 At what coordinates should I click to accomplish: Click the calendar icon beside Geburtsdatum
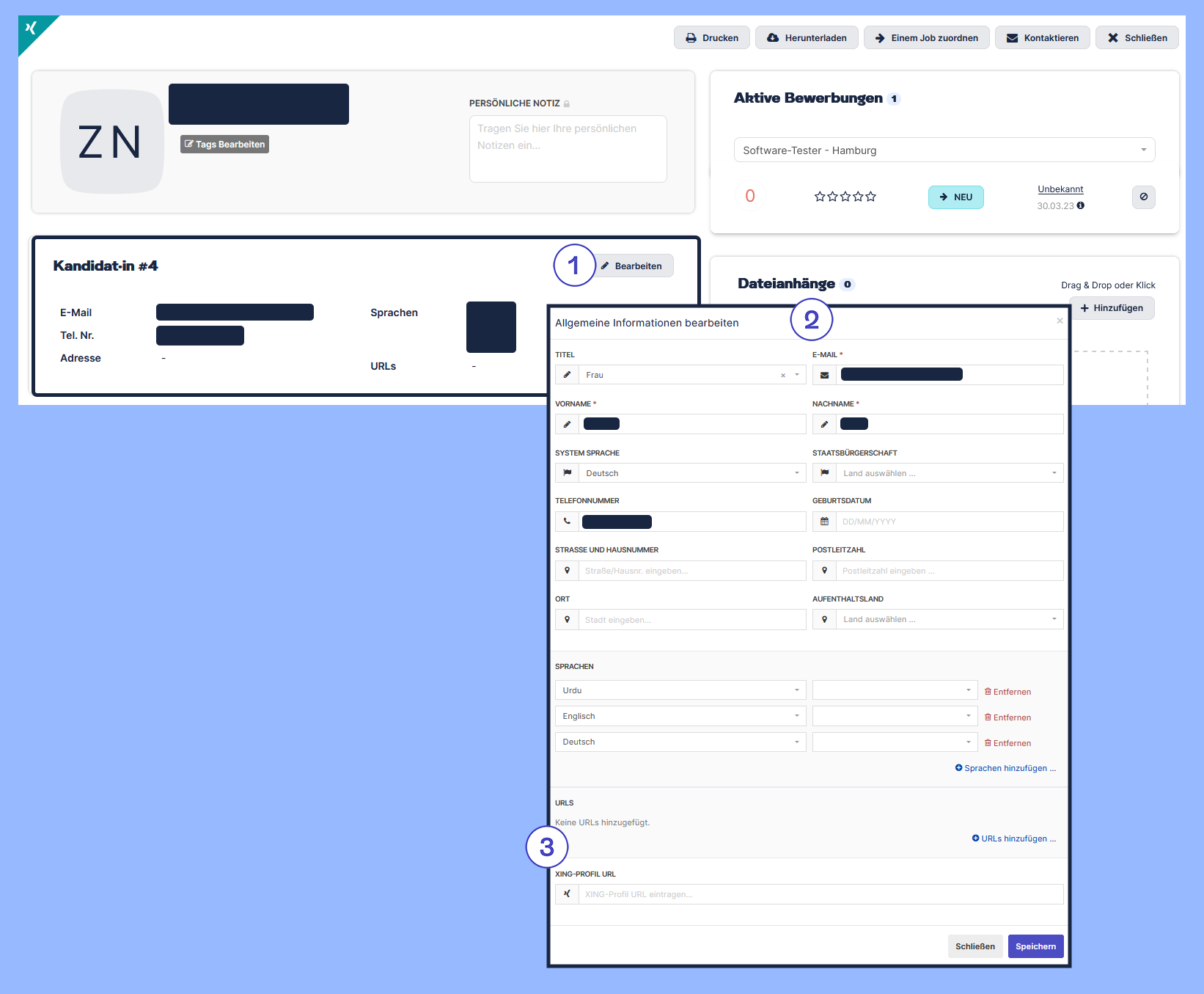(x=824, y=522)
